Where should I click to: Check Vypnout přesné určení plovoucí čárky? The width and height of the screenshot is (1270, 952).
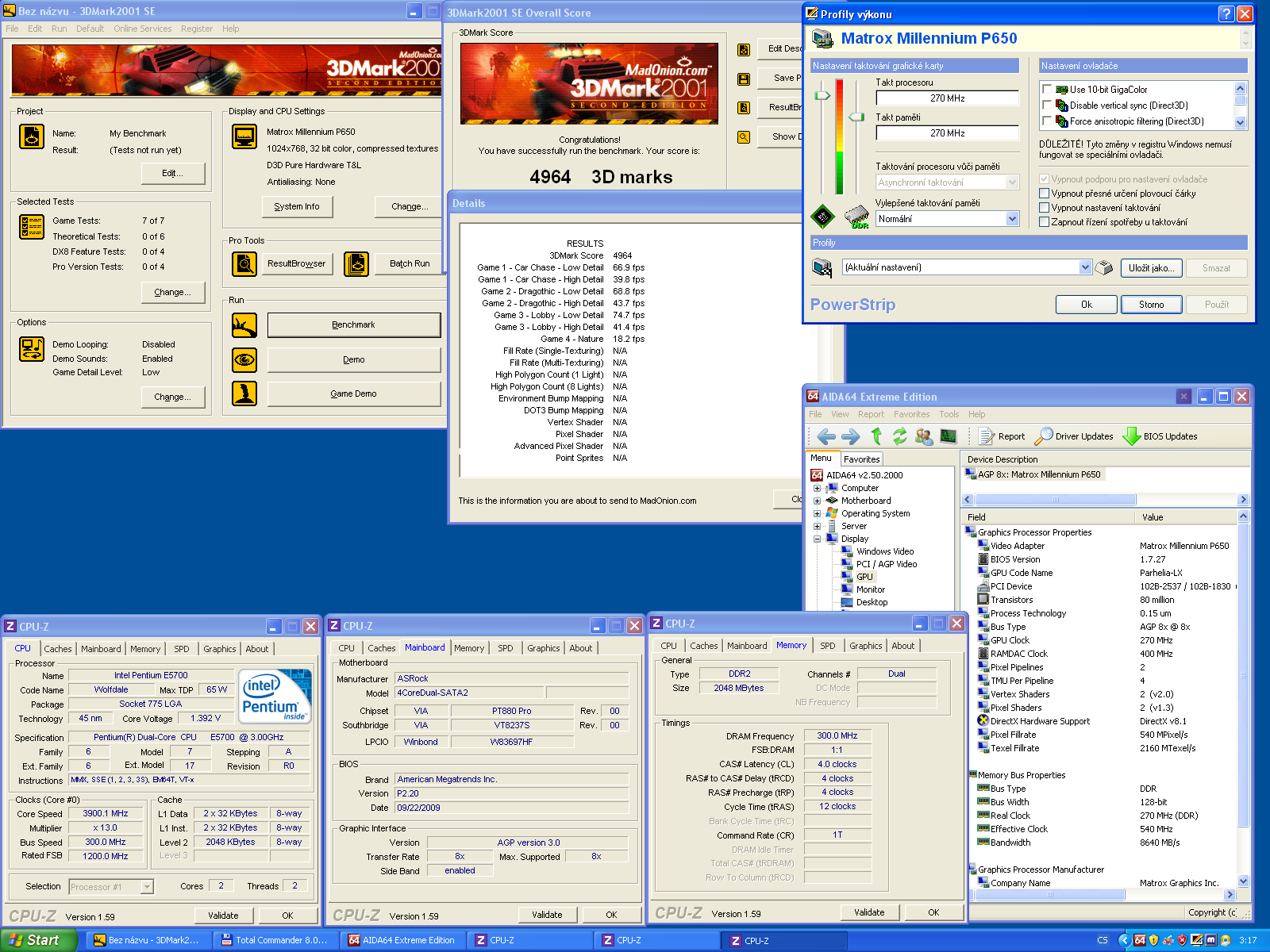(x=1045, y=194)
